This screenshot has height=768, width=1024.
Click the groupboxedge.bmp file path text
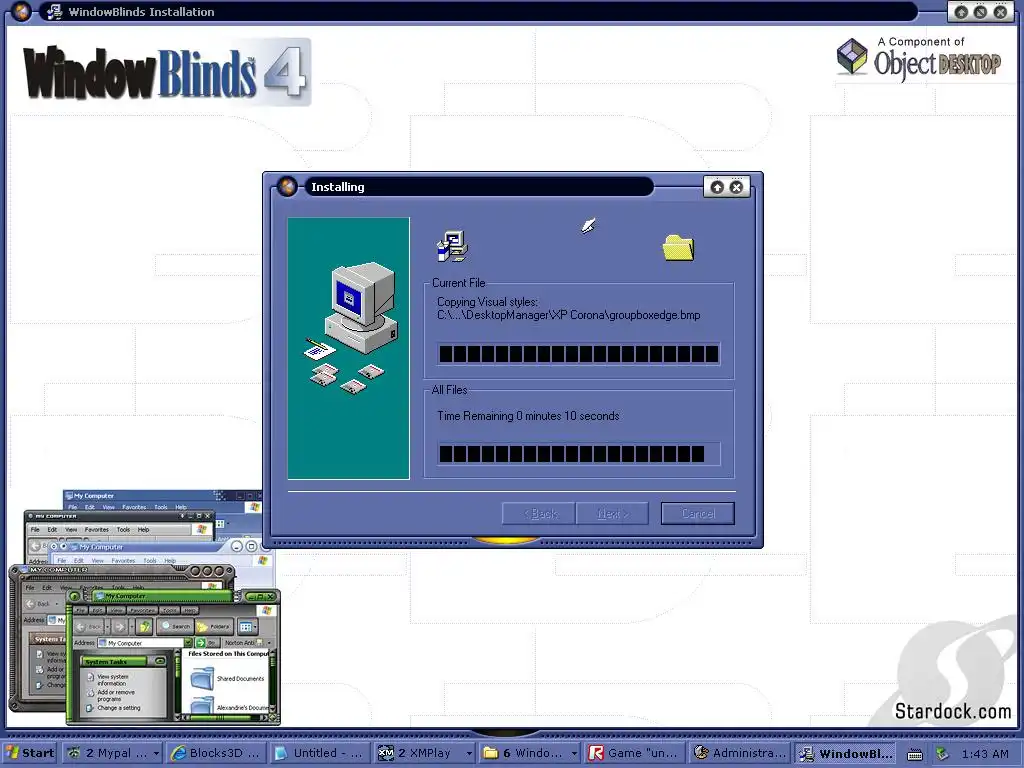(x=568, y=315)
